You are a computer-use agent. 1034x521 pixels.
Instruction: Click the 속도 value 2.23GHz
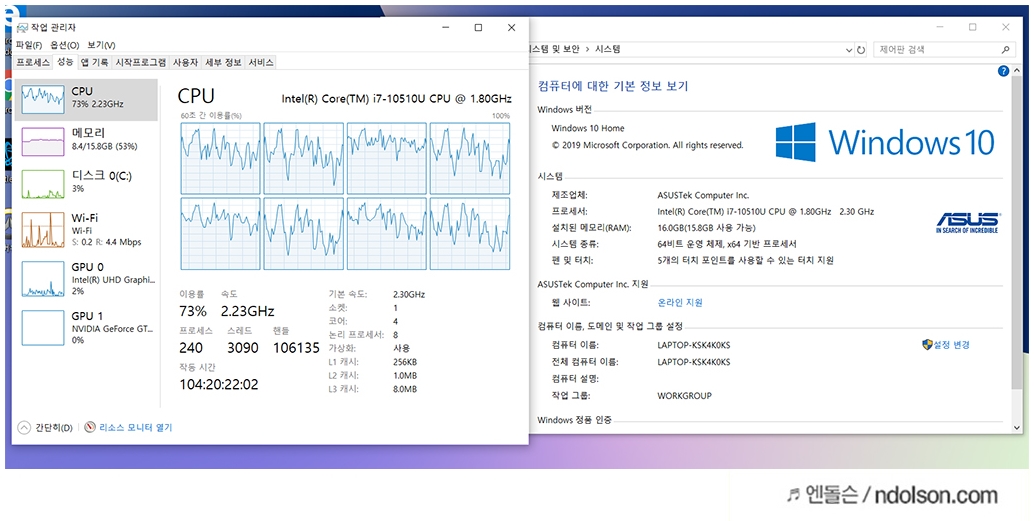(247, 311)
